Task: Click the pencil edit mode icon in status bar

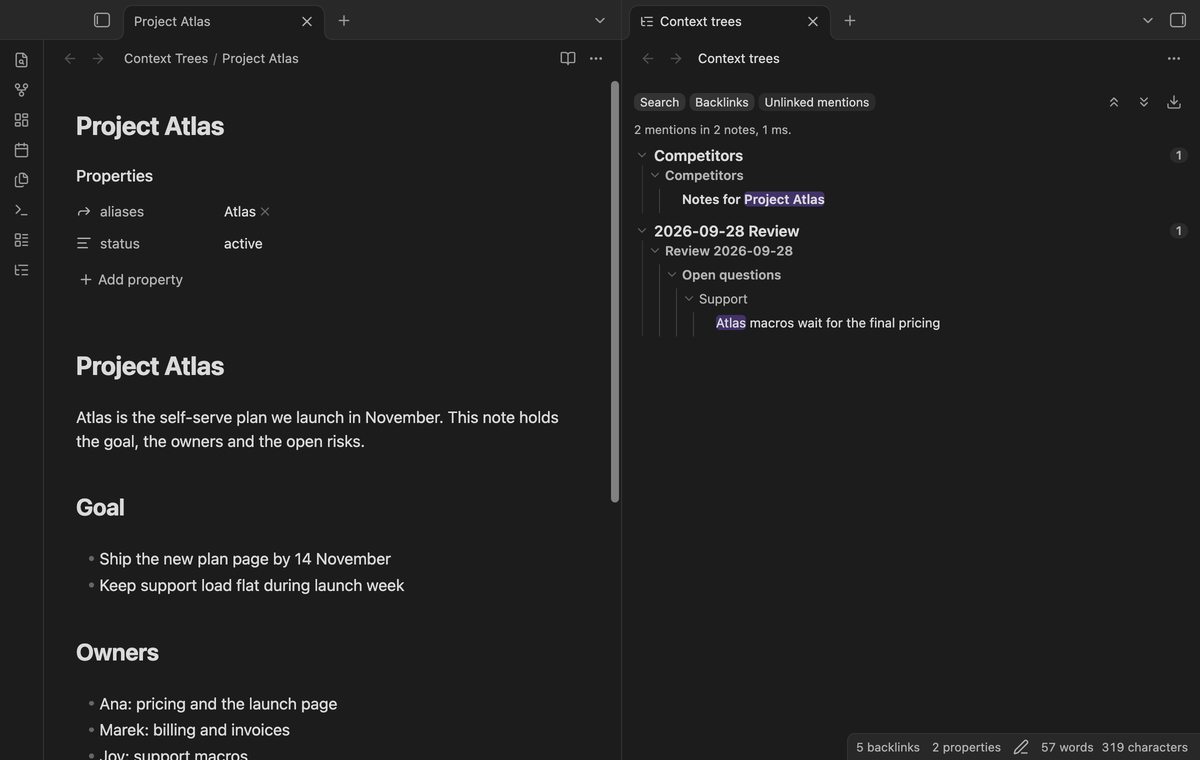Action: tap(1021, 747)
